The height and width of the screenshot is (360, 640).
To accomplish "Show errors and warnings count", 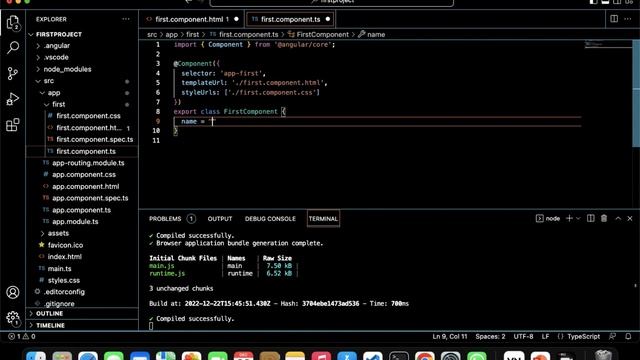I will coord(22,336).
